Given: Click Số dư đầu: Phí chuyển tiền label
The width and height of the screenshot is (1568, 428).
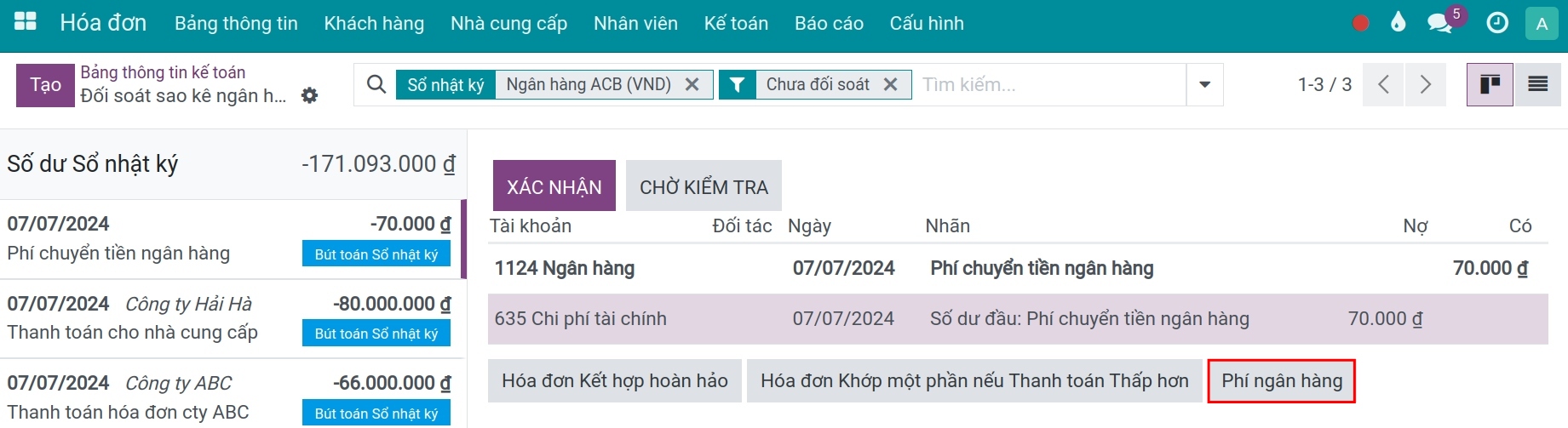Looking at the screenshot, I should pos(1089,318).
